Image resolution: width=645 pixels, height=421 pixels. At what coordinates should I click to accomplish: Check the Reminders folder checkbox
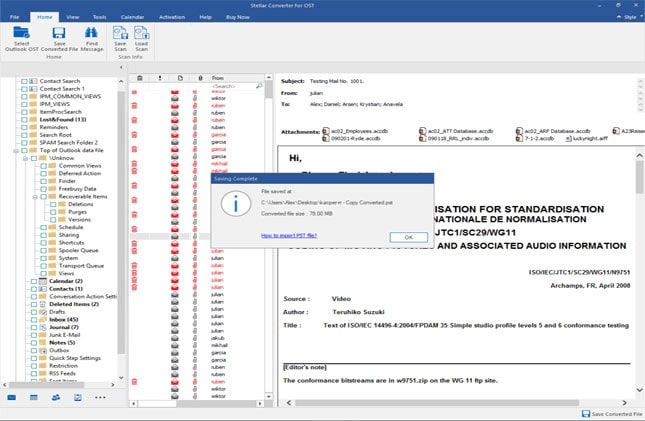coord(24,127)
